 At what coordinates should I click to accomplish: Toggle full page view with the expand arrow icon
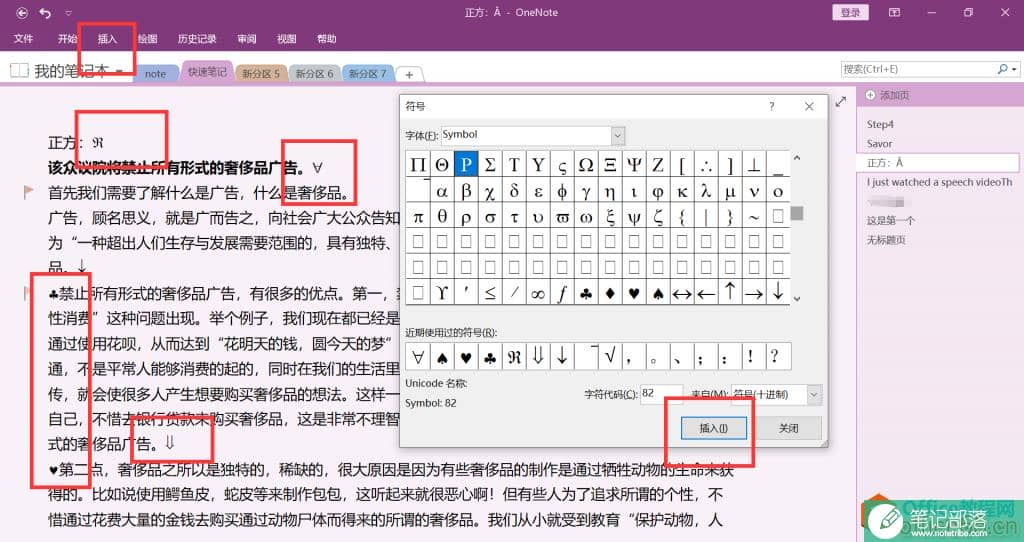[x=840, y=101]
